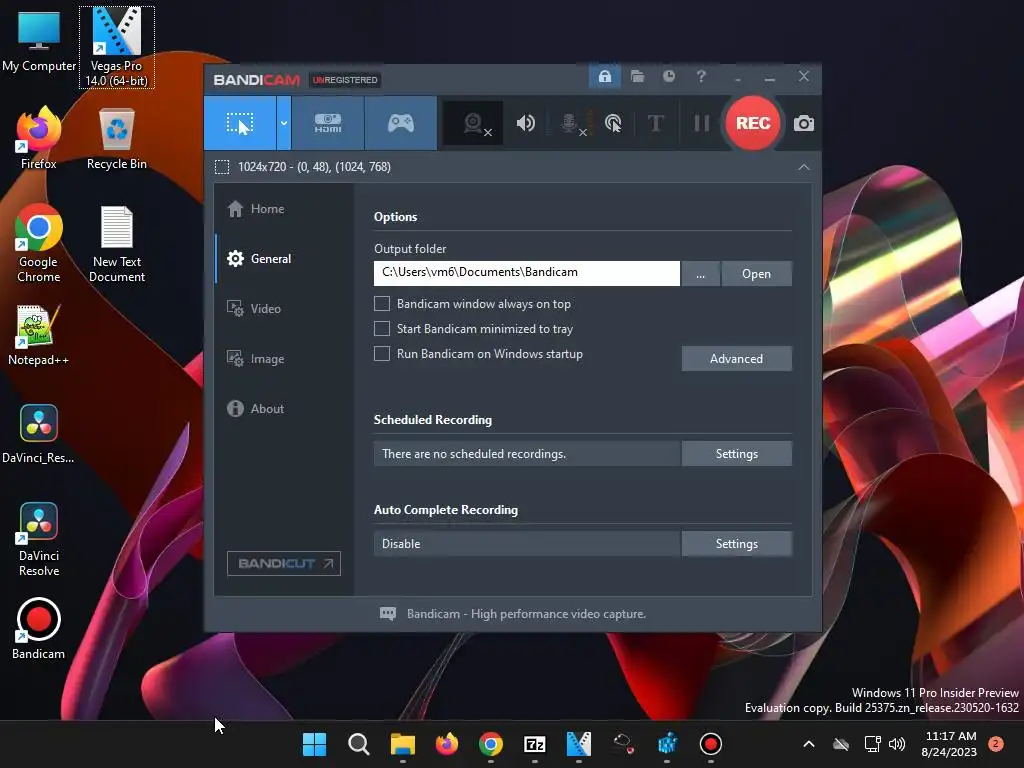Select Recycle Bin desktop icon
Image resolution: width=1024 pixels, height=768 pixels.
[117, 138]
